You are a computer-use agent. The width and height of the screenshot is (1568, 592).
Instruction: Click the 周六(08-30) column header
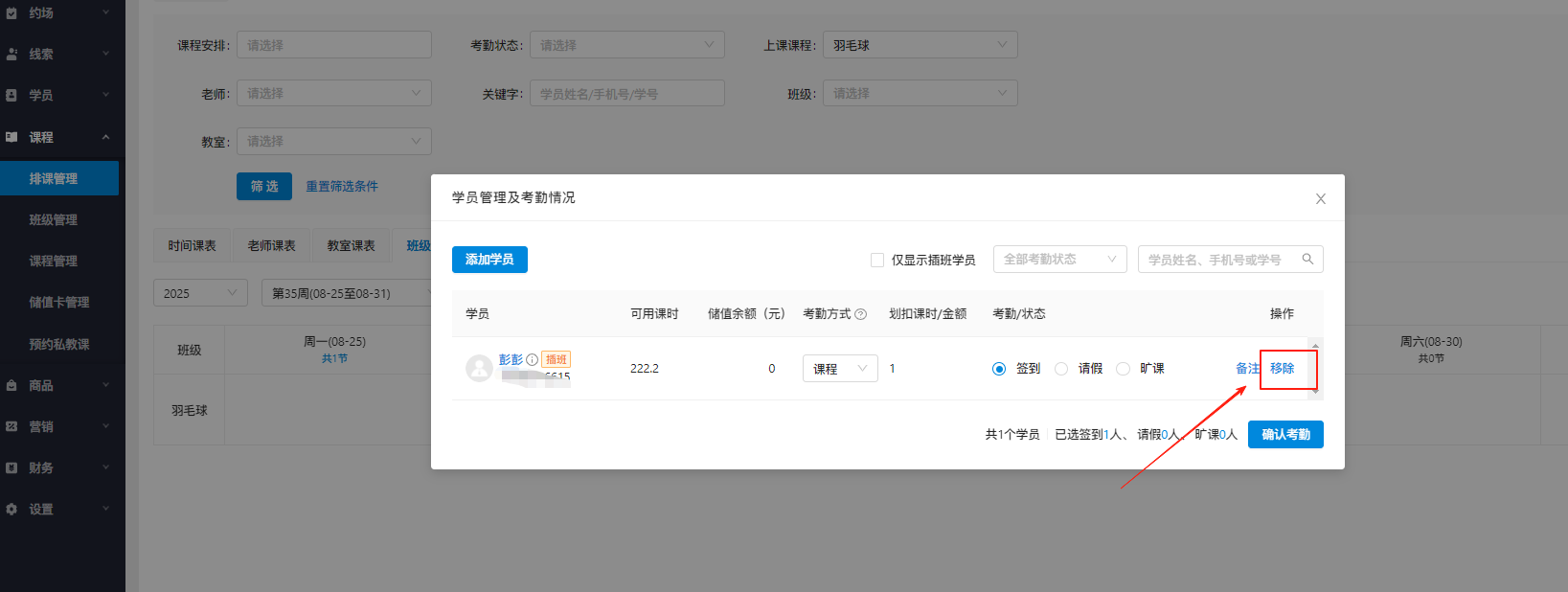click(1431, 350)
